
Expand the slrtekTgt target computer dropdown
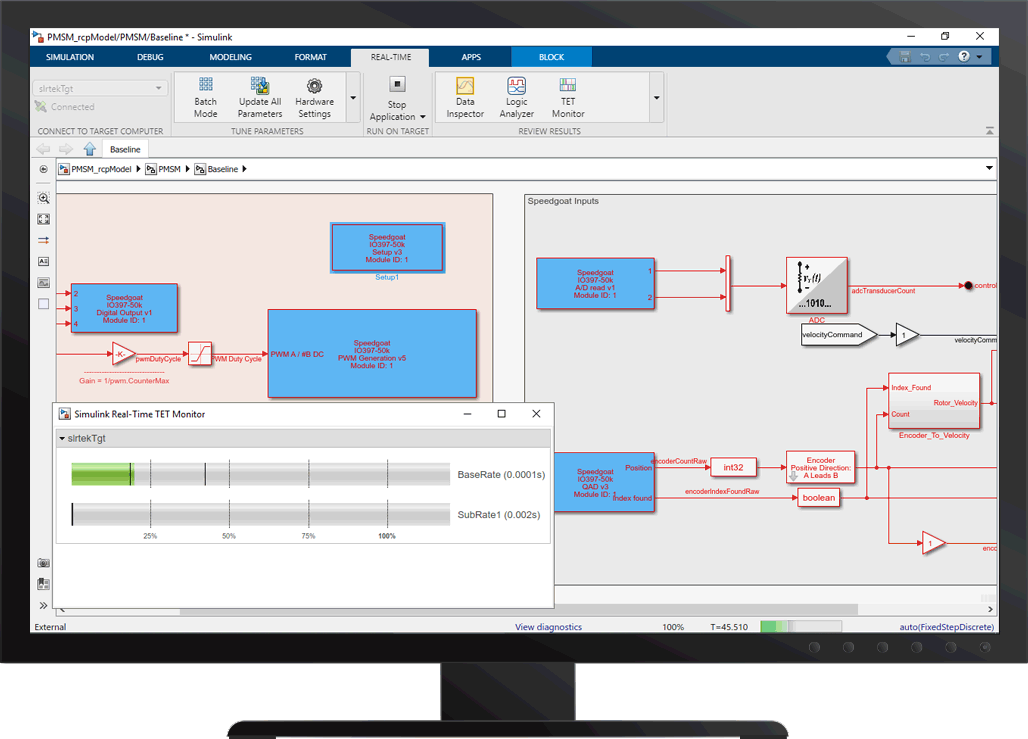tap(160, 88)
